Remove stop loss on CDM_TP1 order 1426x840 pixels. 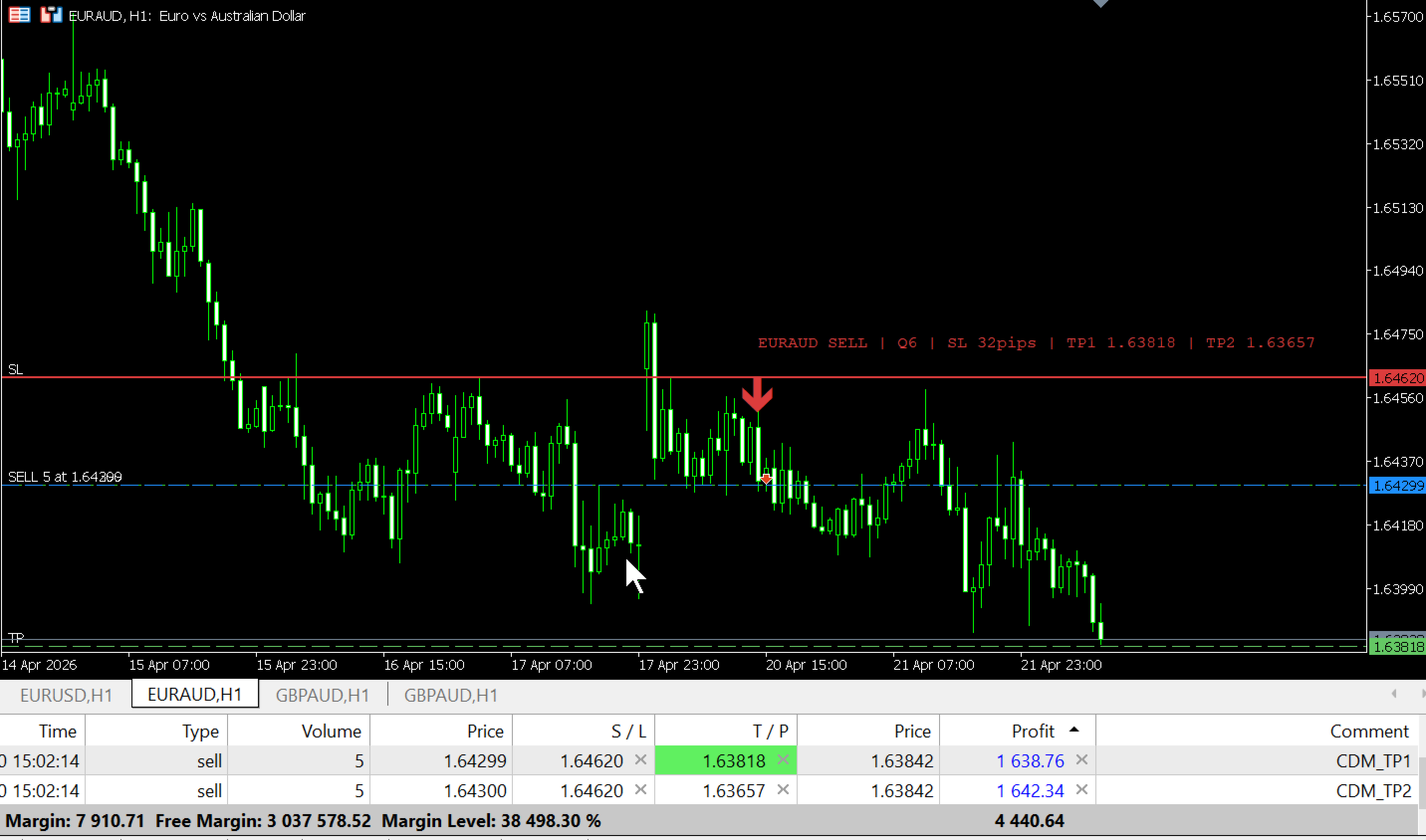click(x=640, y=759)
